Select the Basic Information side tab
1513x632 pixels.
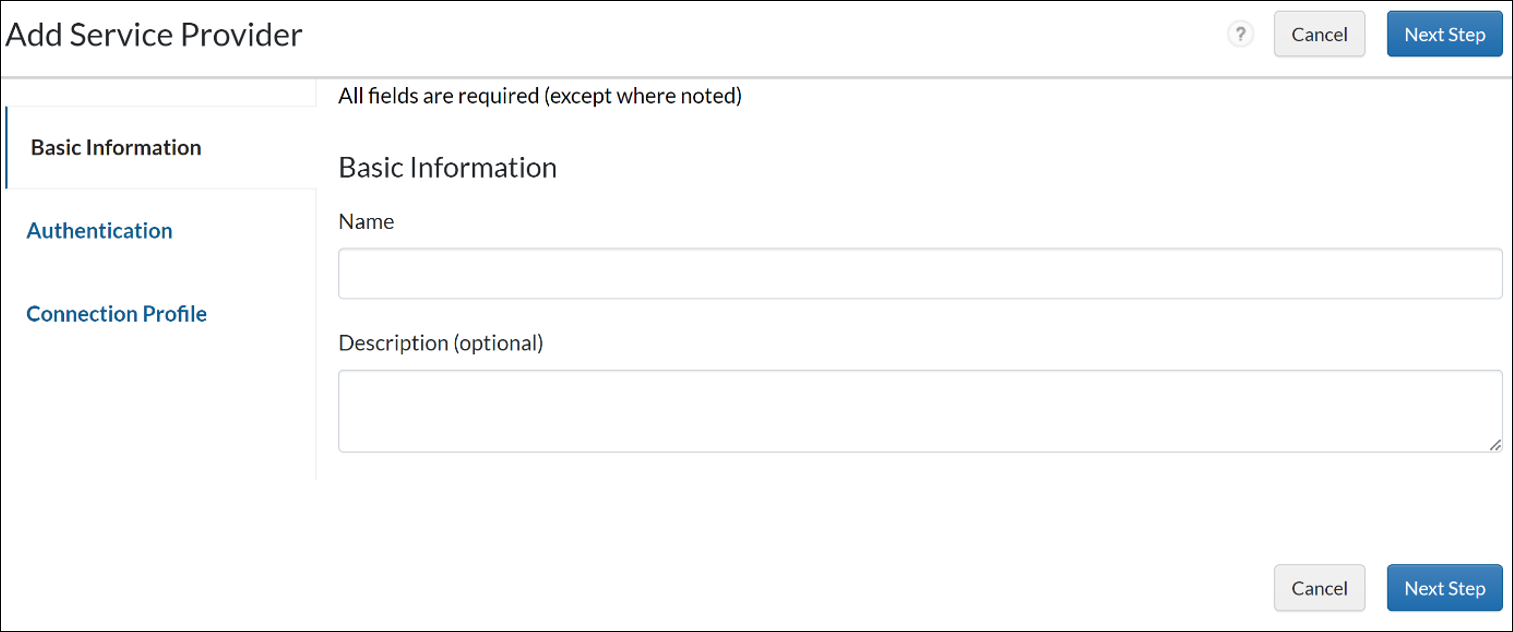click(116, 148)
